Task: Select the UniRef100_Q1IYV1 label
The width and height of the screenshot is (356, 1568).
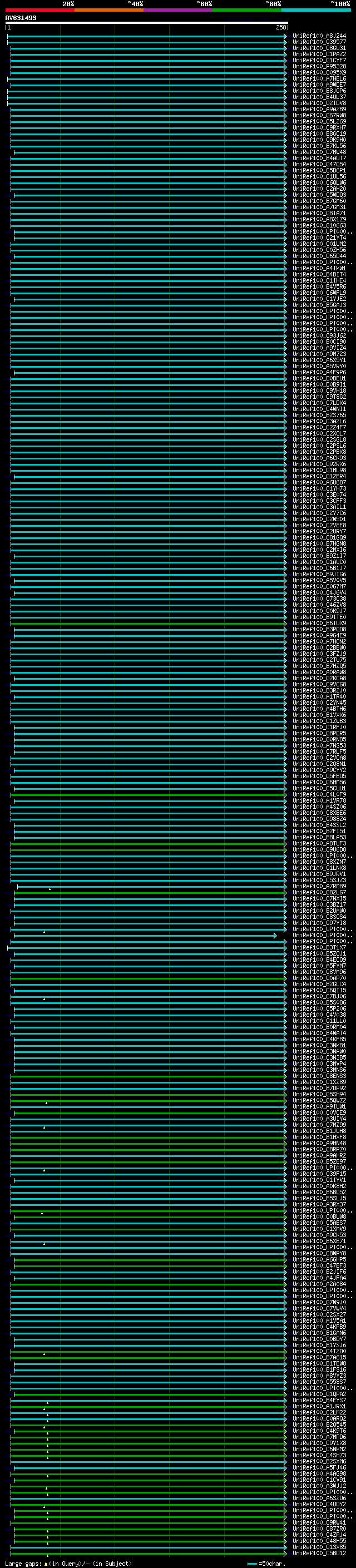Action: [x=319, y=1180]
